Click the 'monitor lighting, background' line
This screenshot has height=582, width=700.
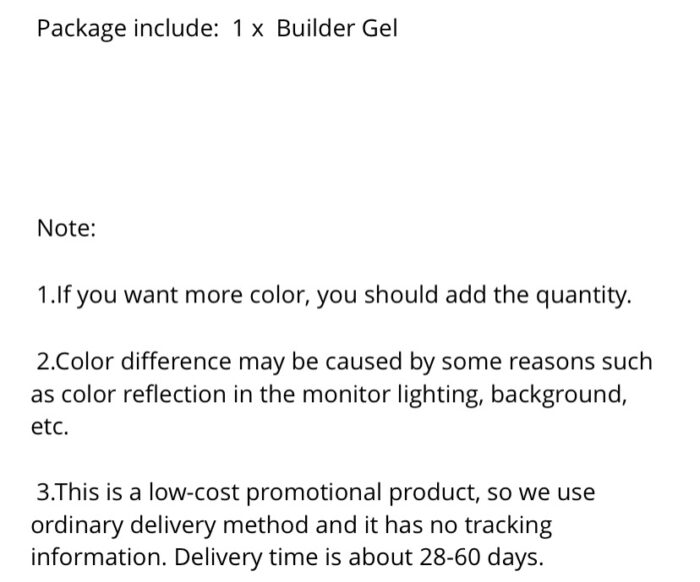coord(329,395)
